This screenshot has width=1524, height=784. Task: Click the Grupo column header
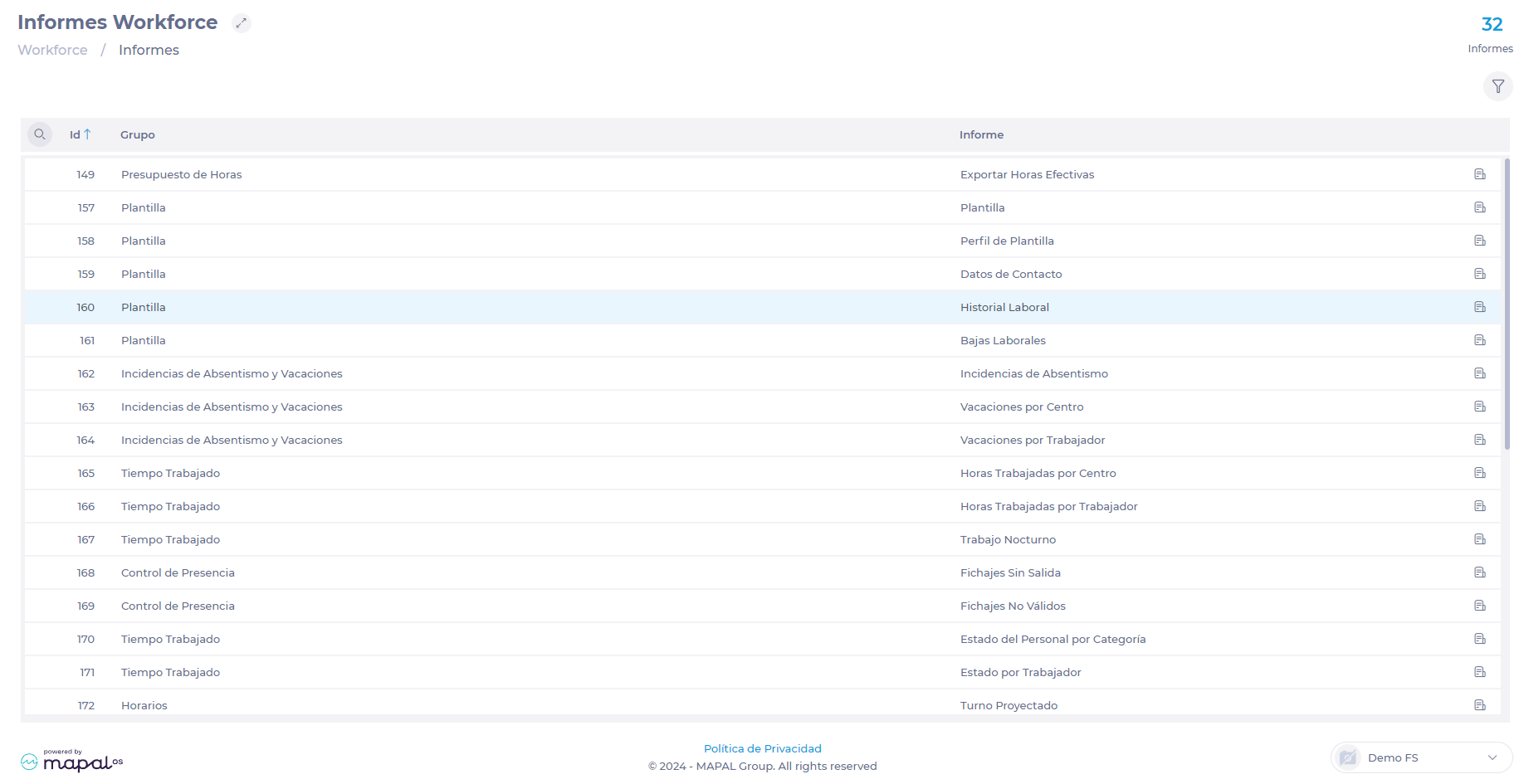coord(138,134)
